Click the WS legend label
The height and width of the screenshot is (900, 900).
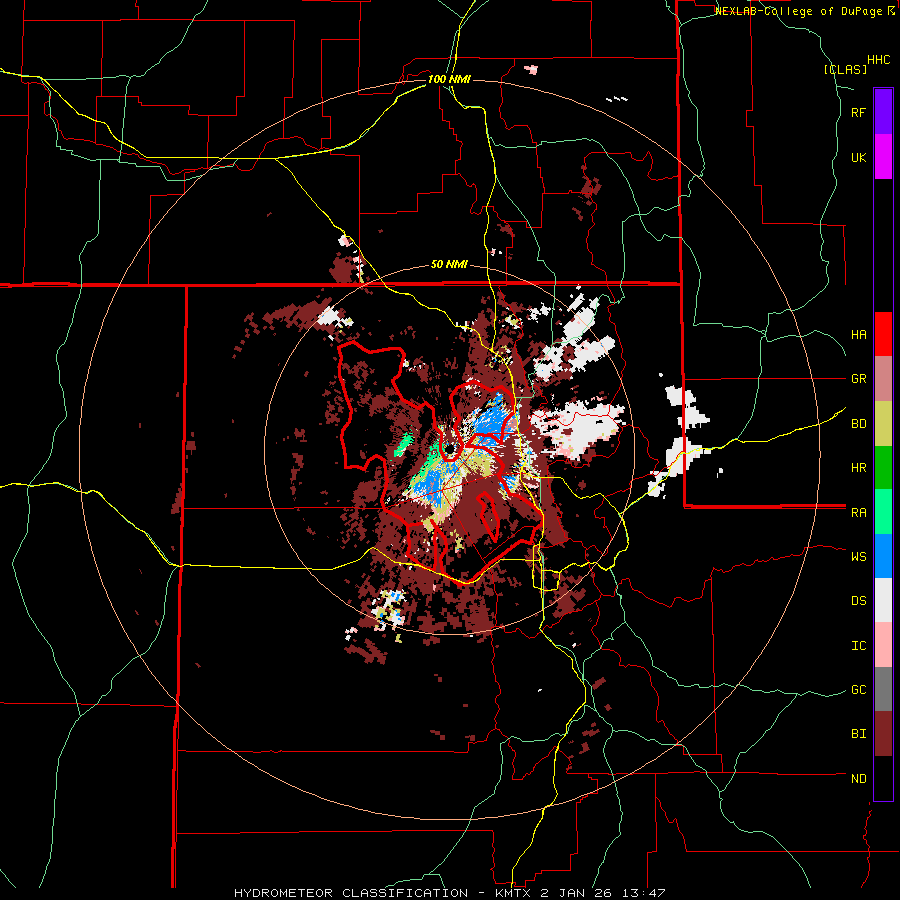858,556
